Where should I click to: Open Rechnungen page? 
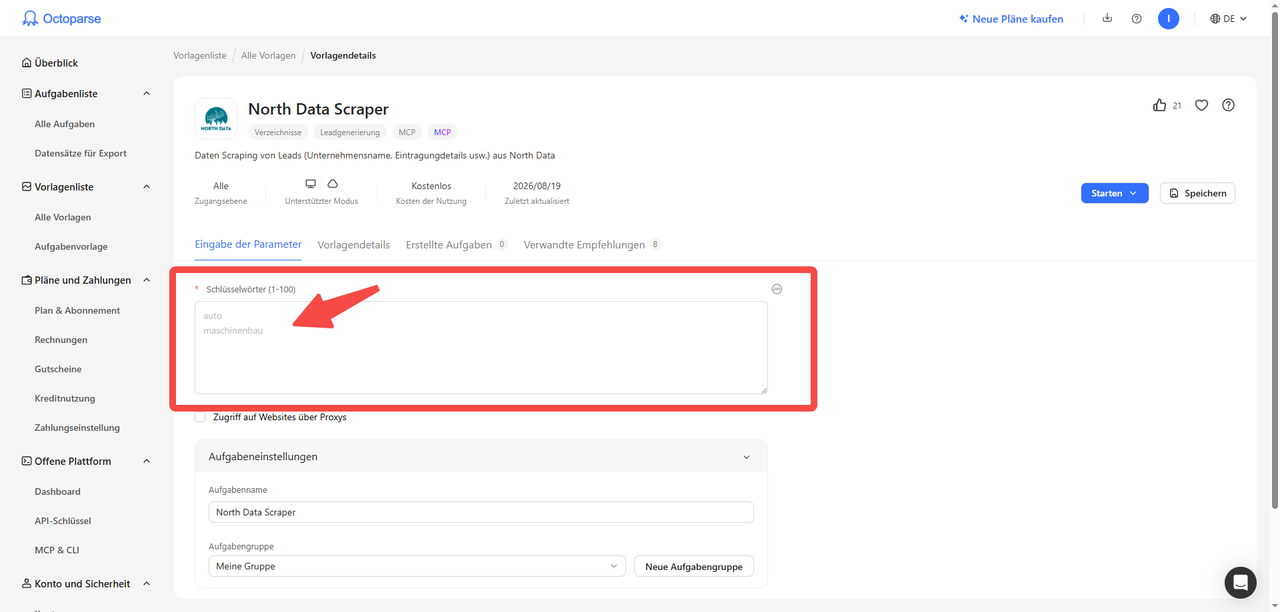click(x=61, y=340)
